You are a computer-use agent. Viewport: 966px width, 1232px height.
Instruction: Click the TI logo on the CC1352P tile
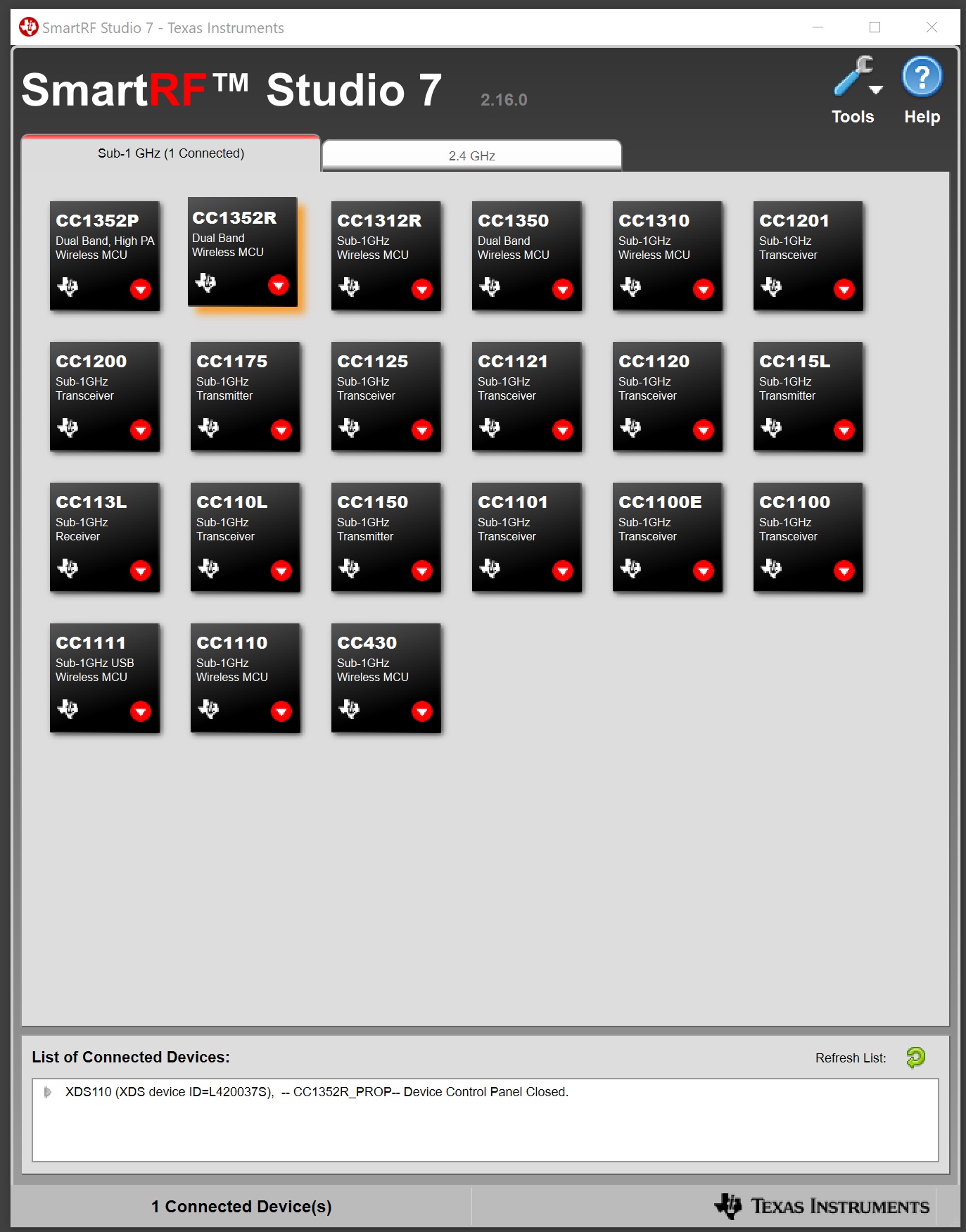click(68, 286)
